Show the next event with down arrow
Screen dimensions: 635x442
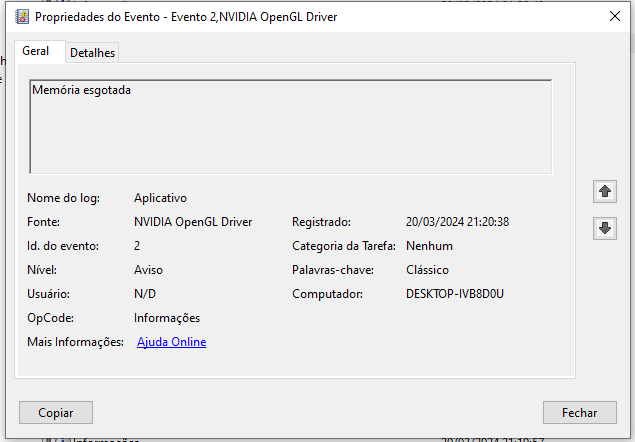coord(605,228)
